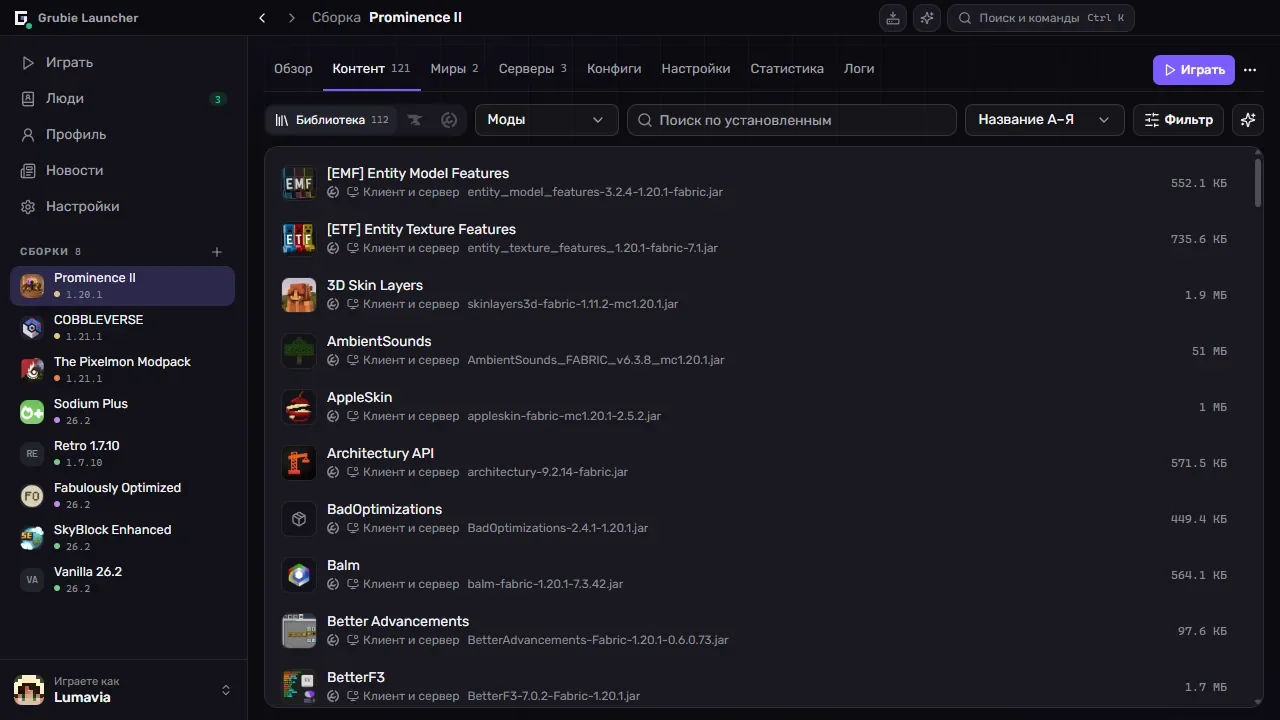This screenshot has height=720, width=1280.
Task: View the Статистика tab
Action: 787,69
